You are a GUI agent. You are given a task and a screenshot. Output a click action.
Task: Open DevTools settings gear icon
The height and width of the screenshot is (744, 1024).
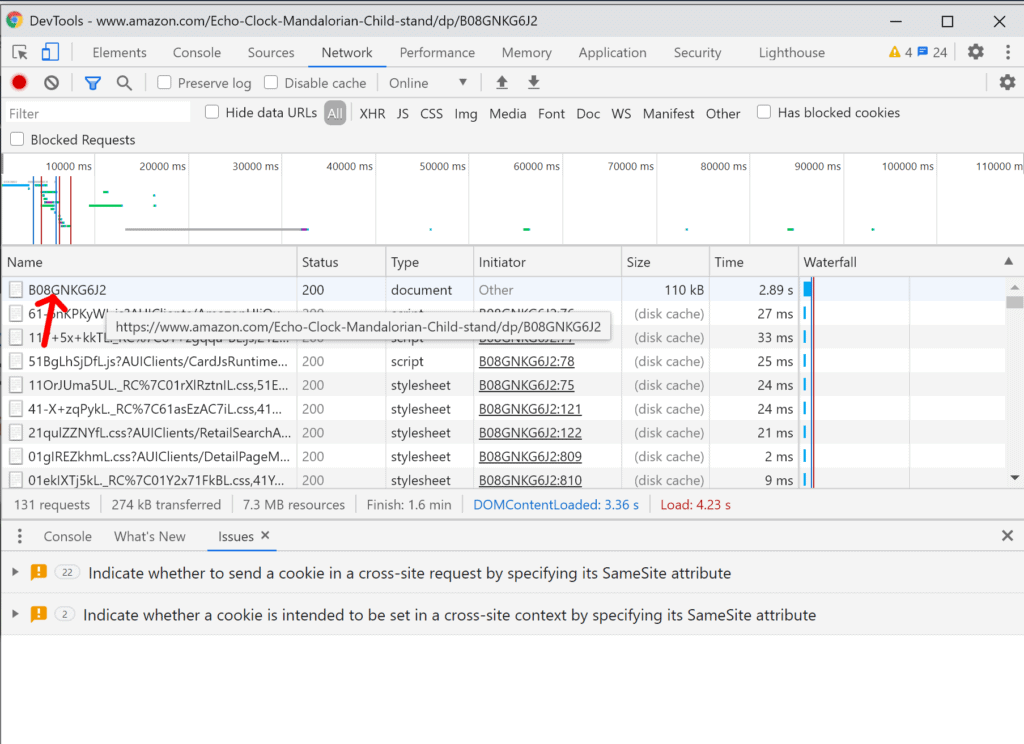pyautogui.click(x=976, y=52)
